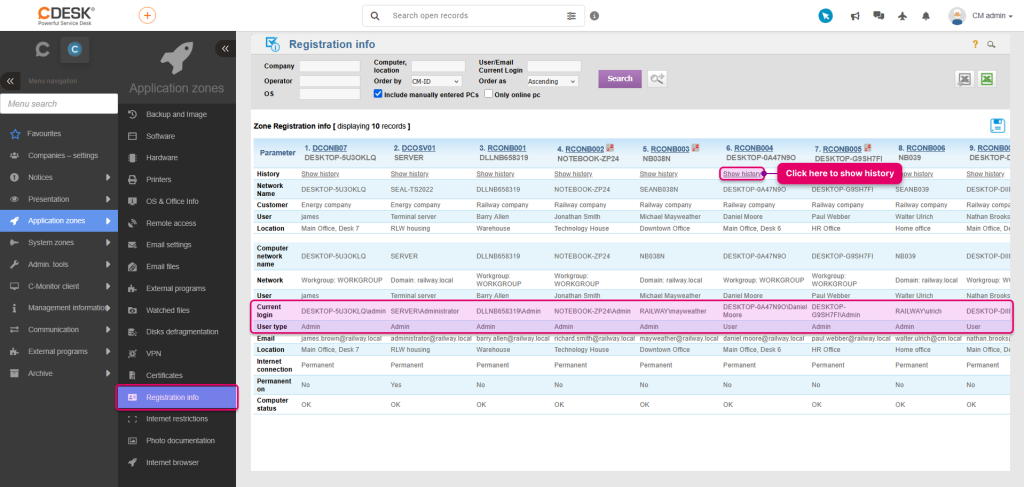Open the Order as Ascending dropdown
This screenshot has width=1024, height=487.
click(x=552, y=81)
